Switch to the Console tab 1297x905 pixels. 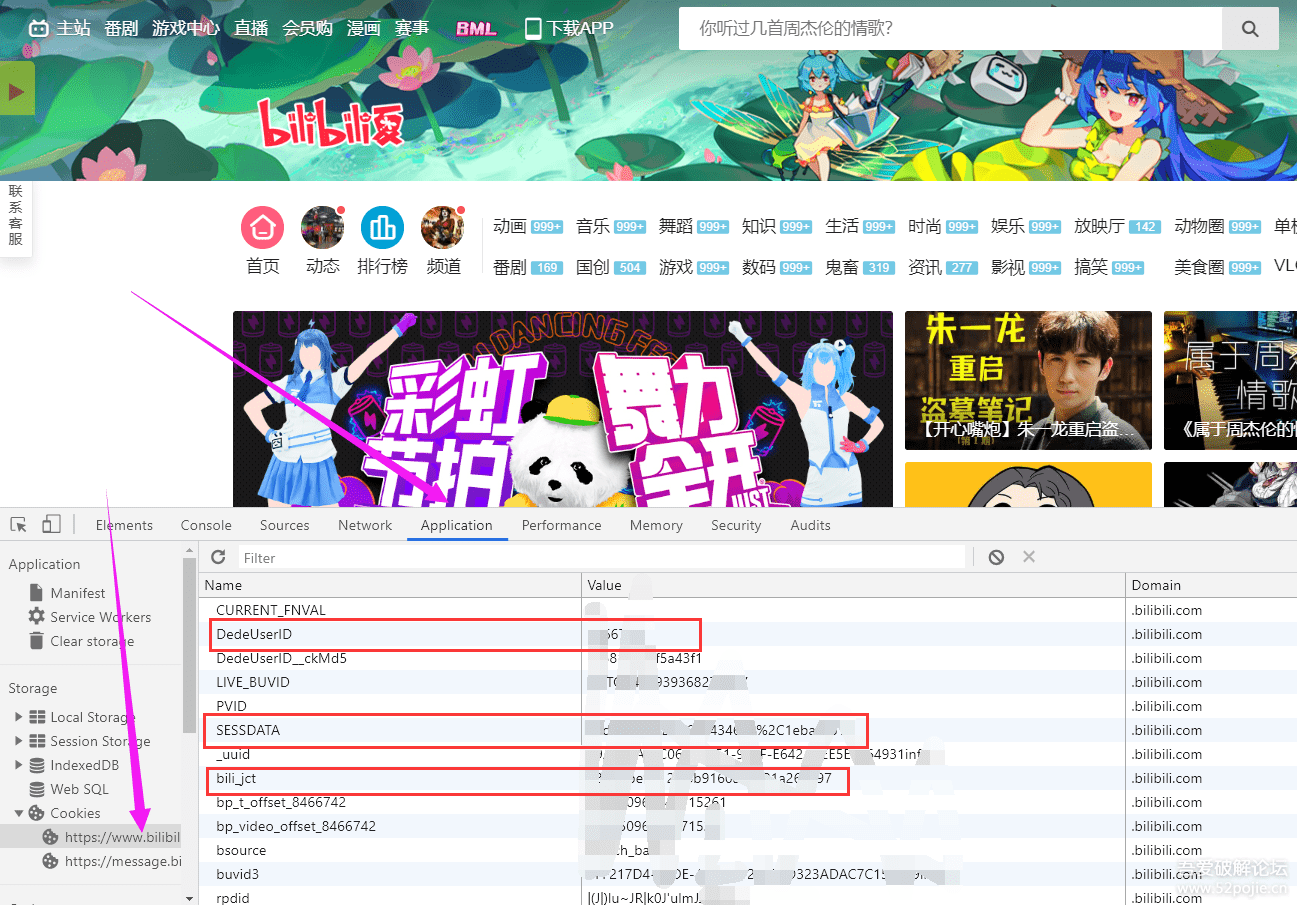[x=206, y=525]
